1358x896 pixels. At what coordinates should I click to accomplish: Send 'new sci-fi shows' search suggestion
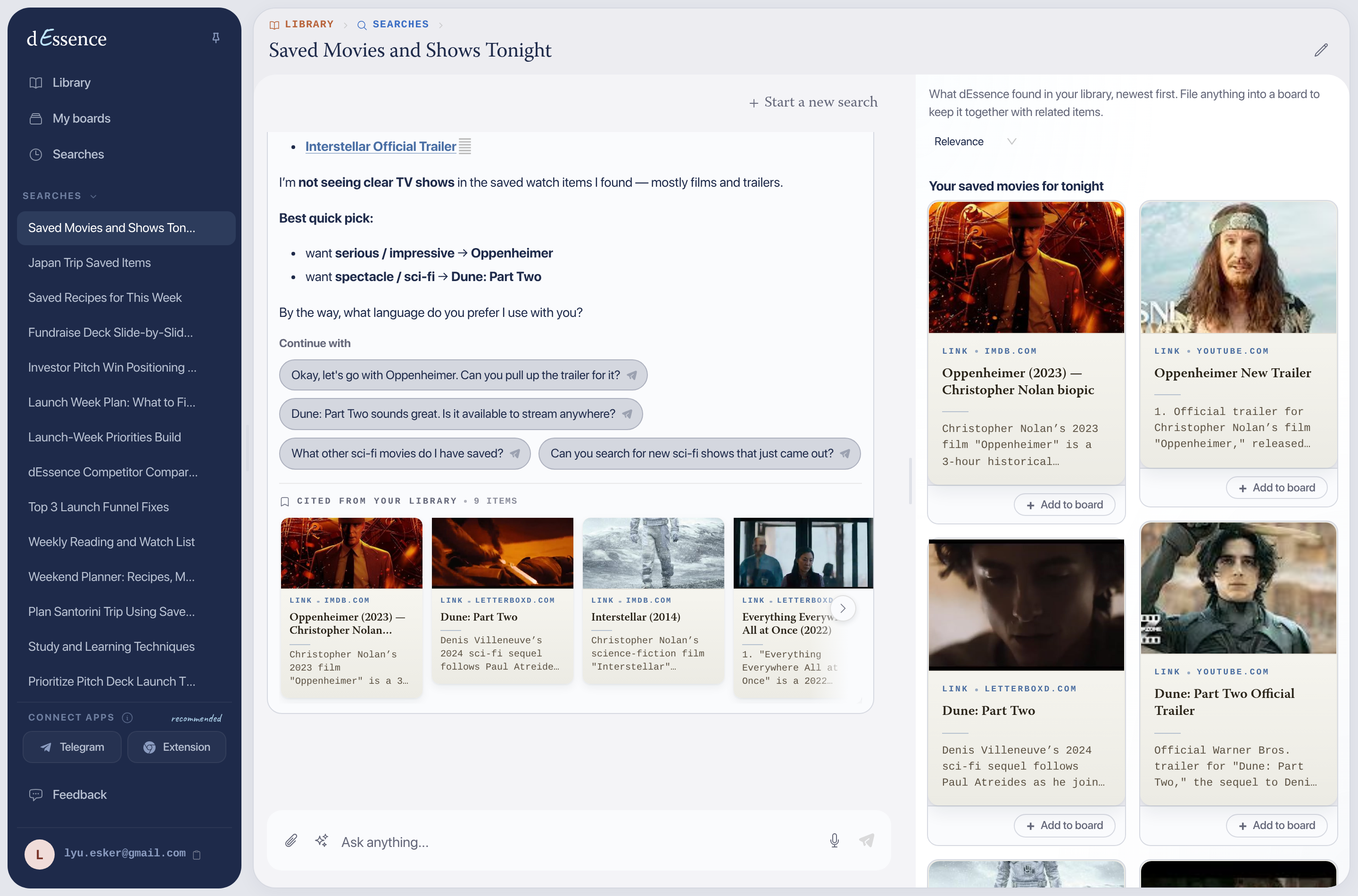(x=699, y=453)
